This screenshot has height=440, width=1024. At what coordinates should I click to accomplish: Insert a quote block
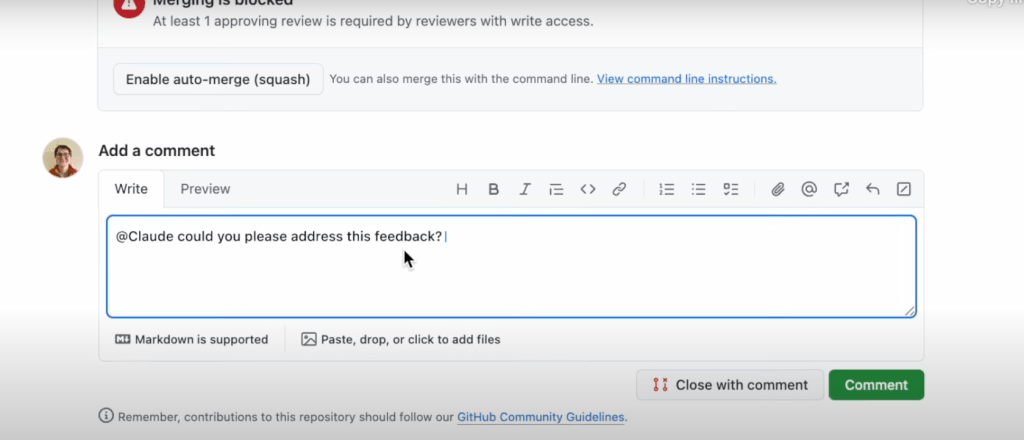pyautogui.click(x=557, y=189)
